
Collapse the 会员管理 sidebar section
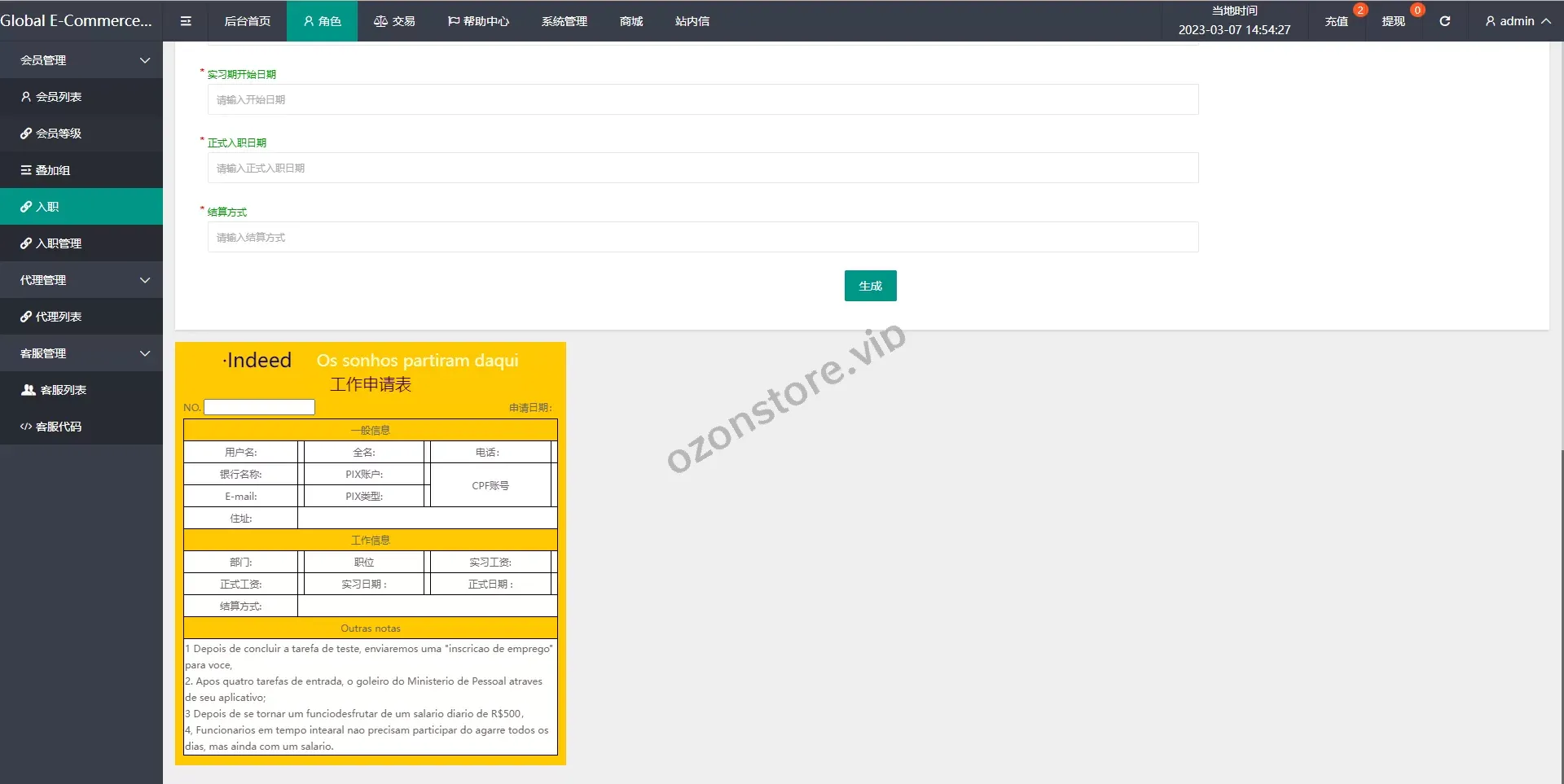pos(81,60)
